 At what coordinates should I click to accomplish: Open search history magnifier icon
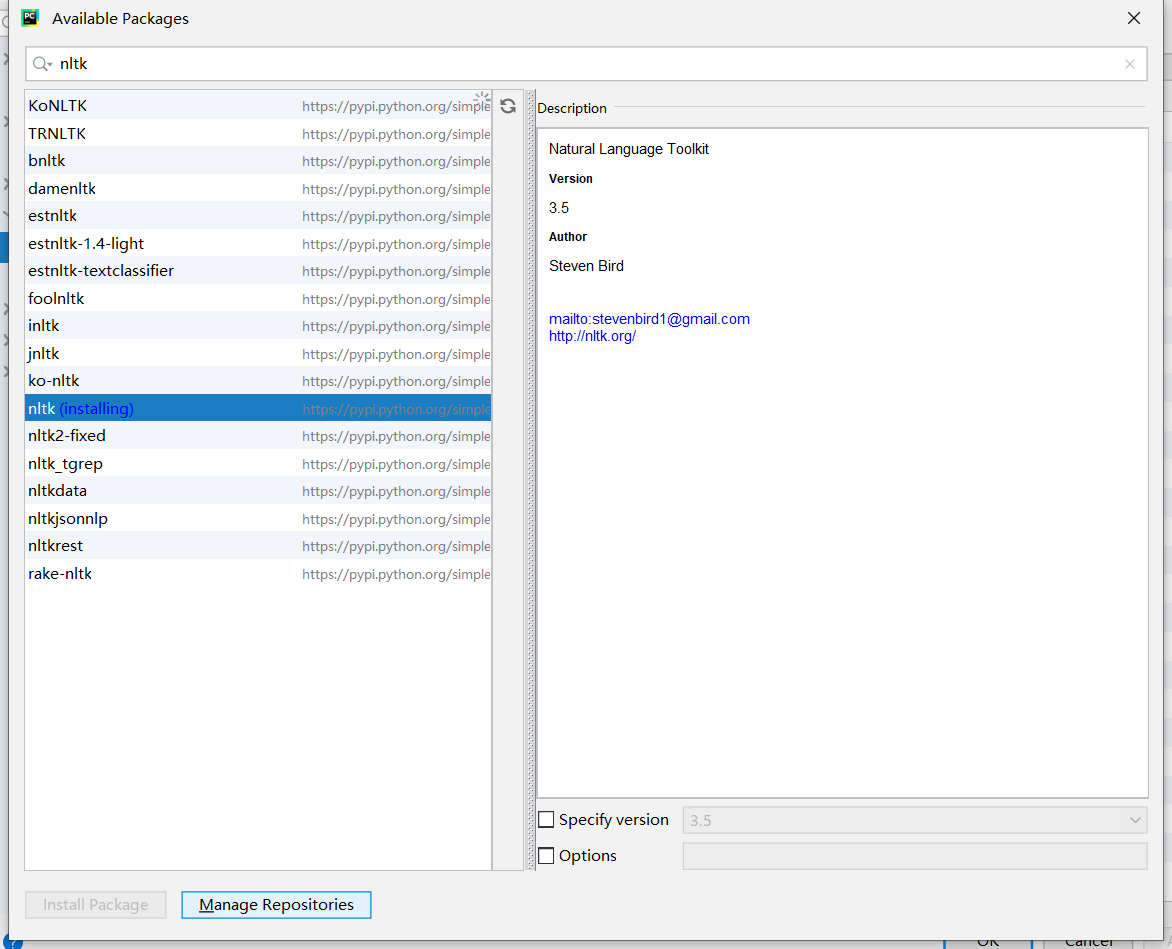(42, 64)
